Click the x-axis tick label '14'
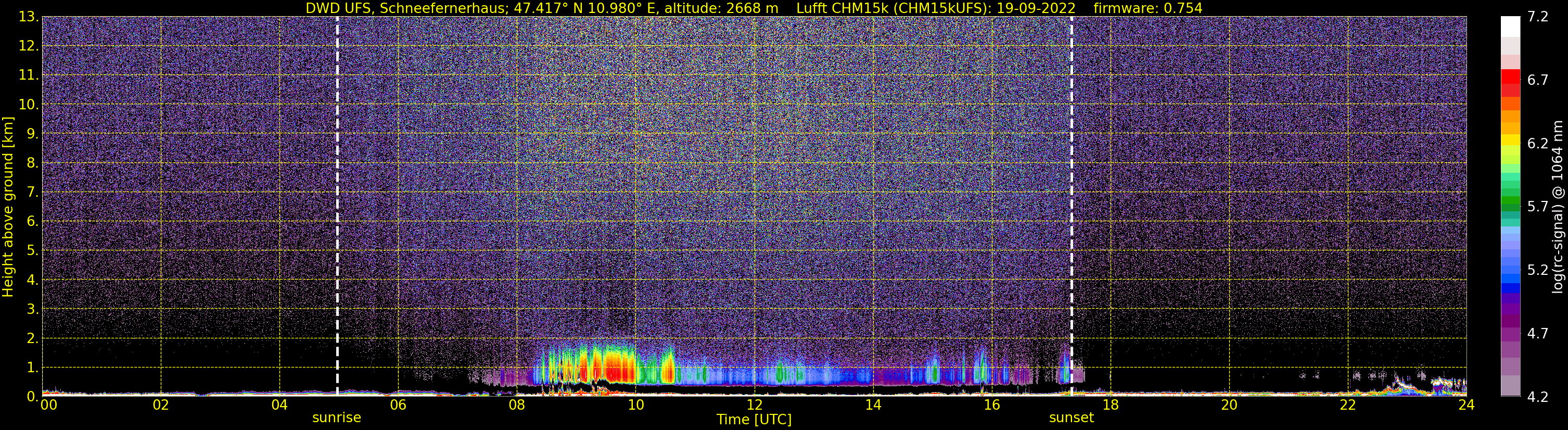Image resolution: width=1568 pixels, height=430 pixels. coord(873,405)
